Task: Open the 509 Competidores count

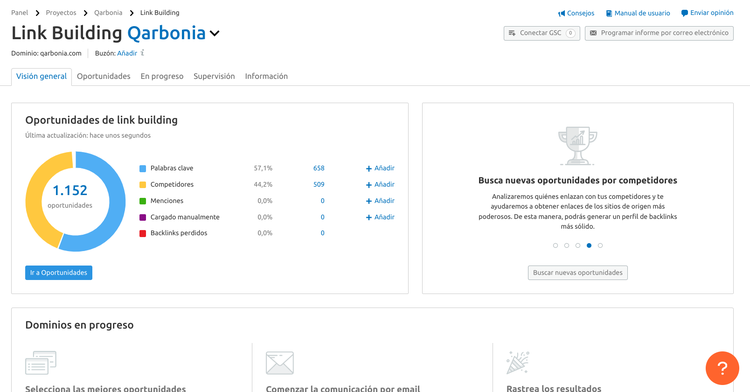Action: pos(319,185)
